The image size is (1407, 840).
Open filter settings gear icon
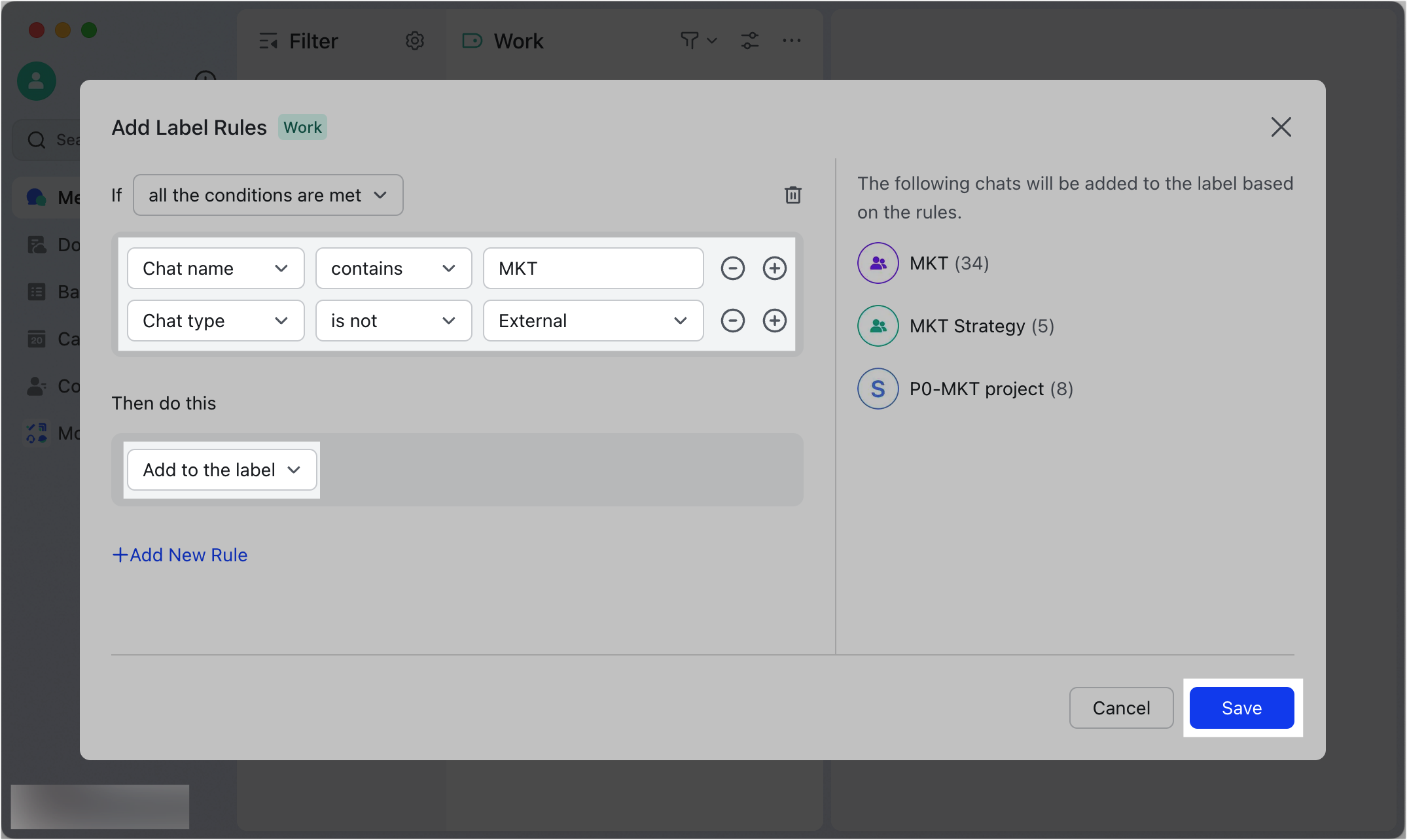click(414, 41)
